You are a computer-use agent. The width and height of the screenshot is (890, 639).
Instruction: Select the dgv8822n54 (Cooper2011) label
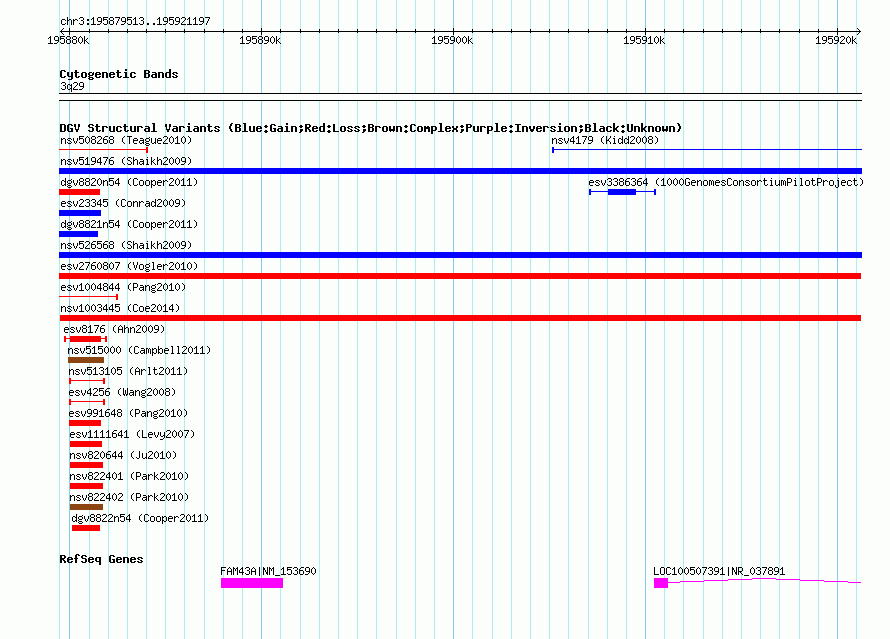click(x=140, y=518)
